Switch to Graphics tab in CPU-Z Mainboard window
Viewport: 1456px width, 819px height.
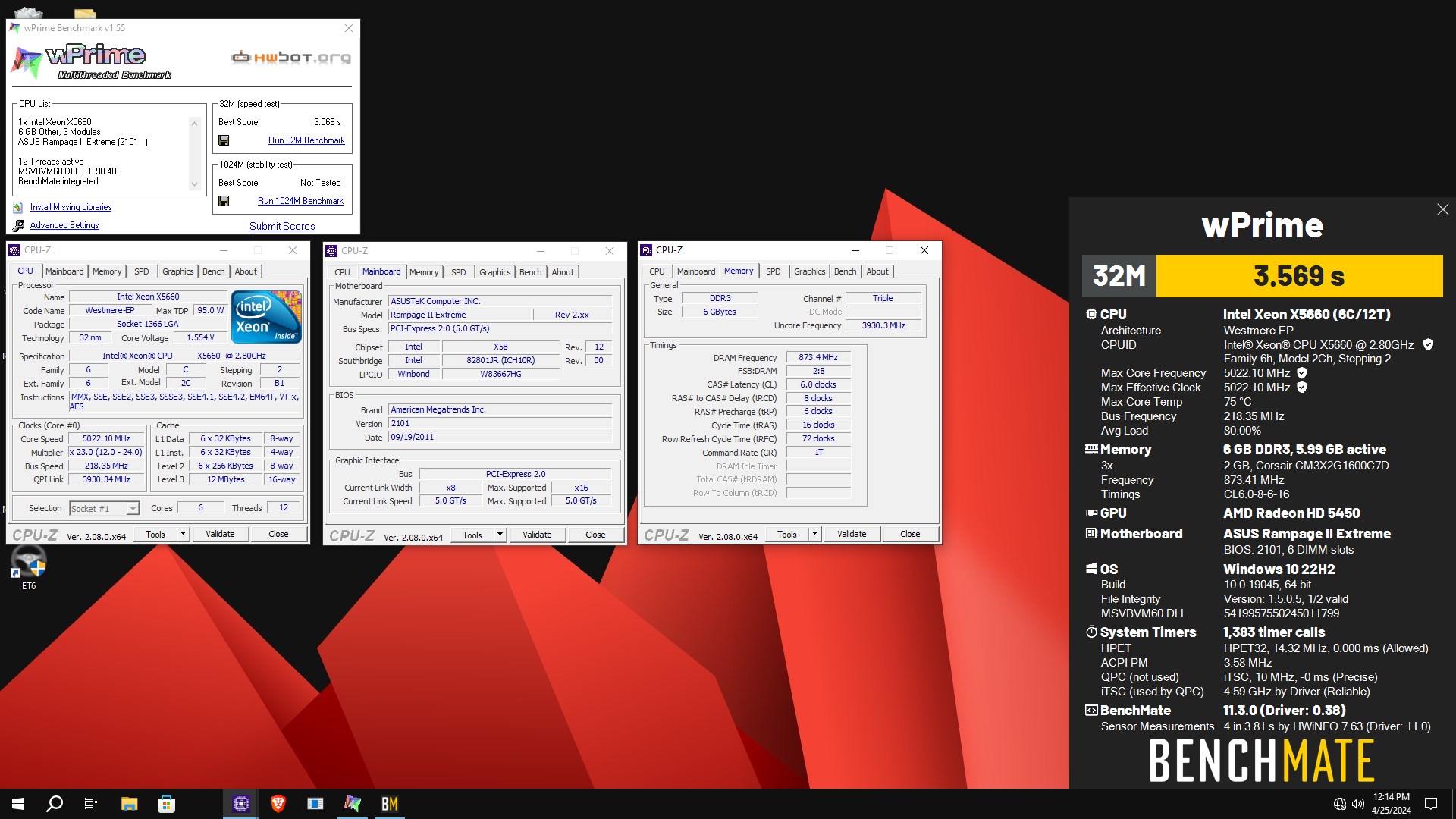coord(495,272)
